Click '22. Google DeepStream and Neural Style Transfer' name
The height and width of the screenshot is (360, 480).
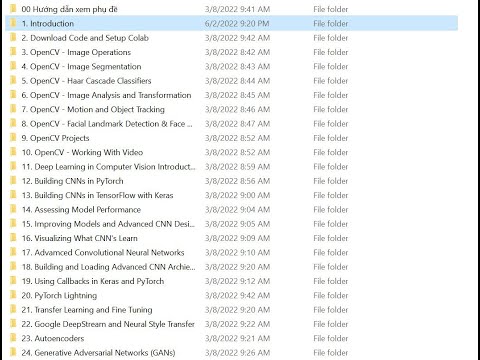[x=108, y=325]
